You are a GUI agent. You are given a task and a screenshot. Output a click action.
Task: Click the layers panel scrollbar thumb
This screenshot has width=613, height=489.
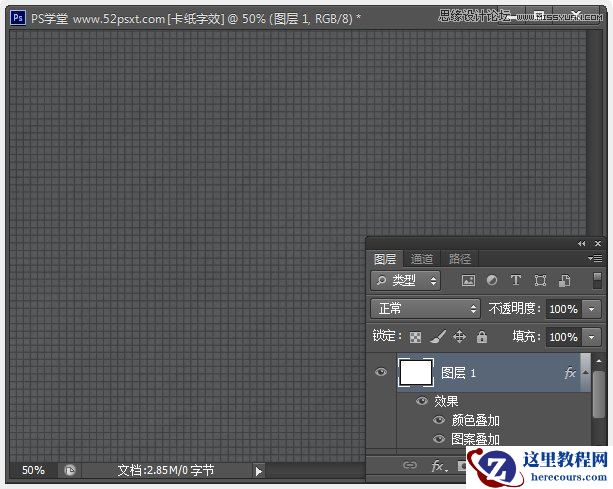[599, 394]
